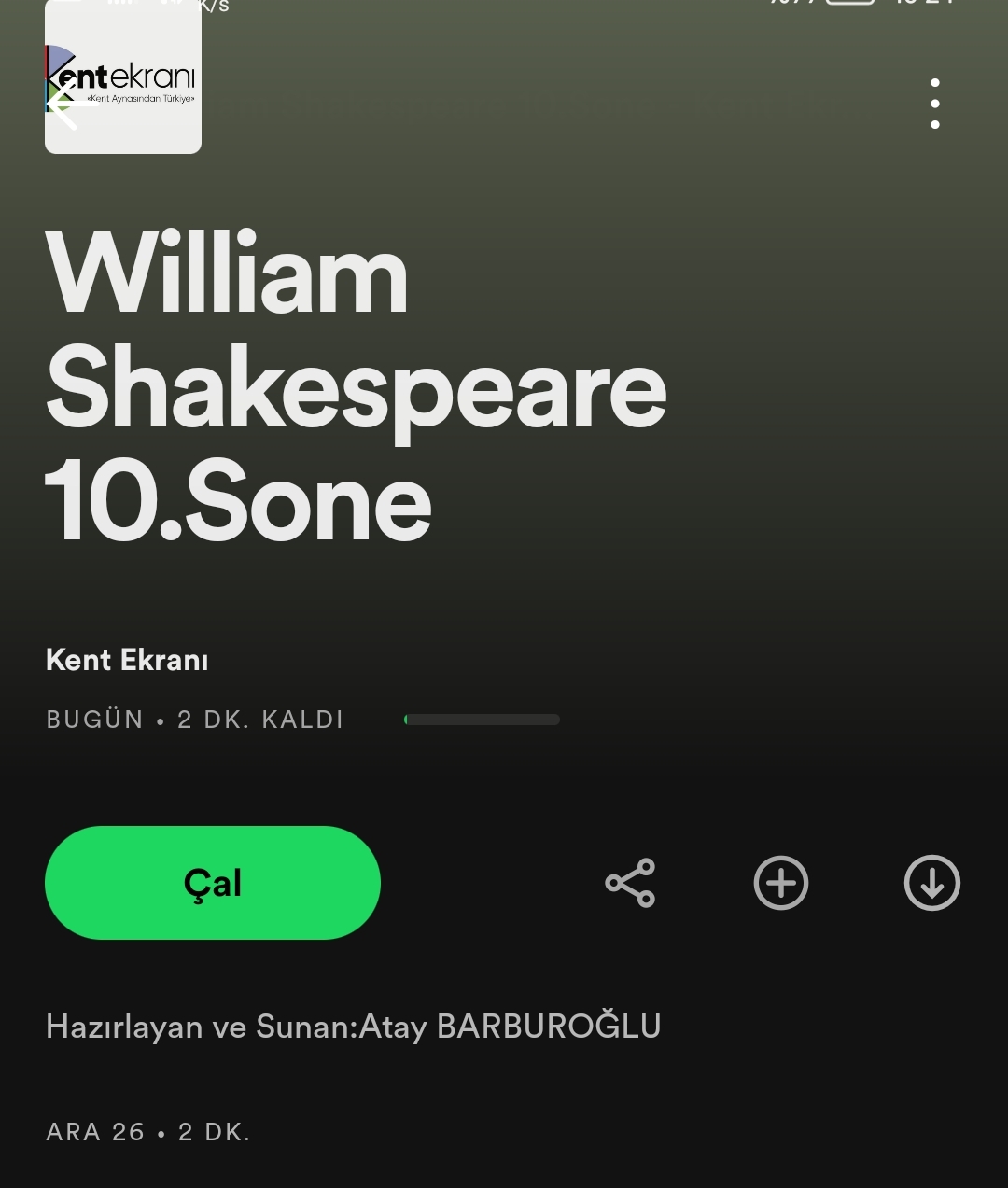Tap the BUGÜN 2 DK. KALDI label
Screen dimensions: 1008x1188
click(x=195, y=720)
